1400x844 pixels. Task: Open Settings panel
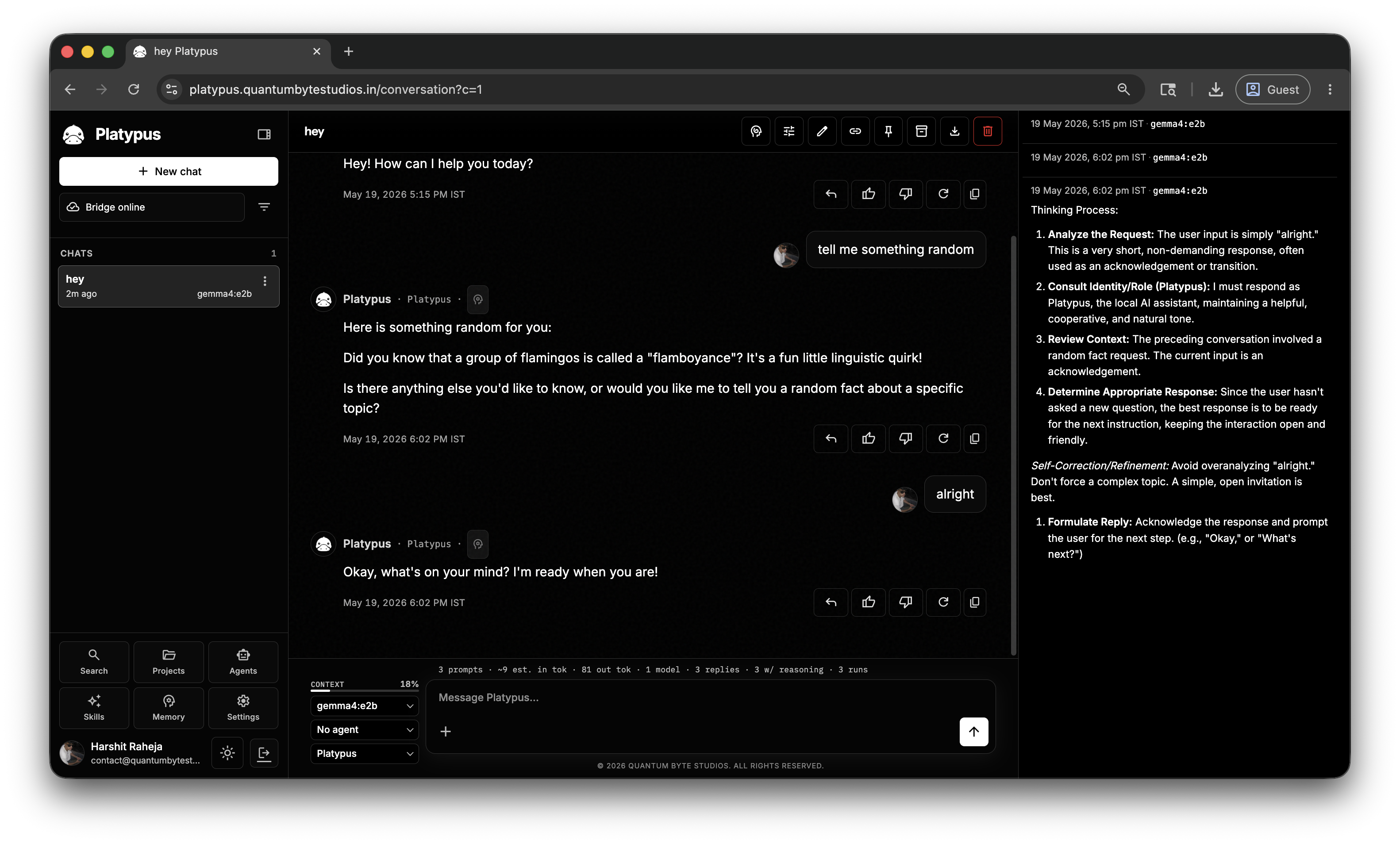243,708
